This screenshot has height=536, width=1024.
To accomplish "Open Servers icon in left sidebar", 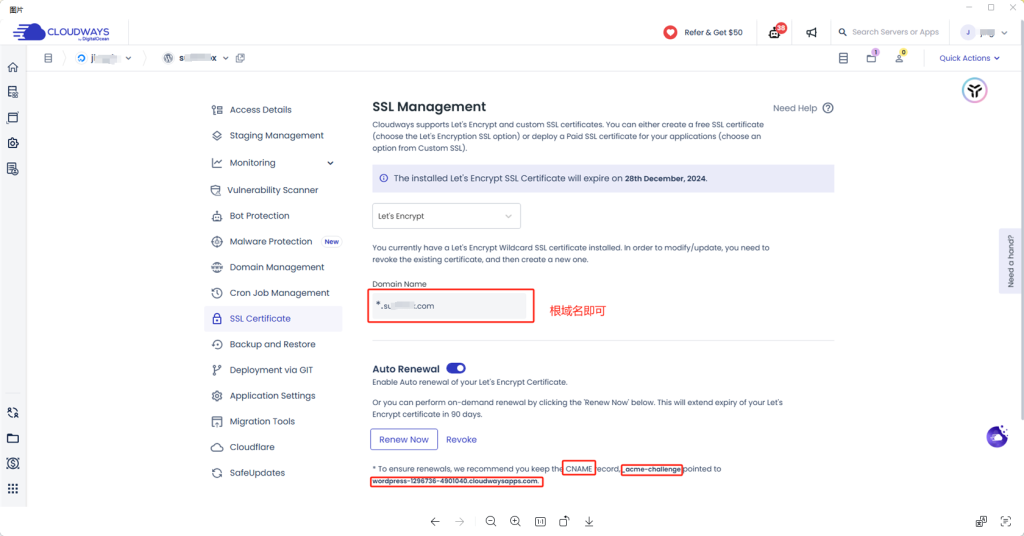I will [x=12, y=92].
